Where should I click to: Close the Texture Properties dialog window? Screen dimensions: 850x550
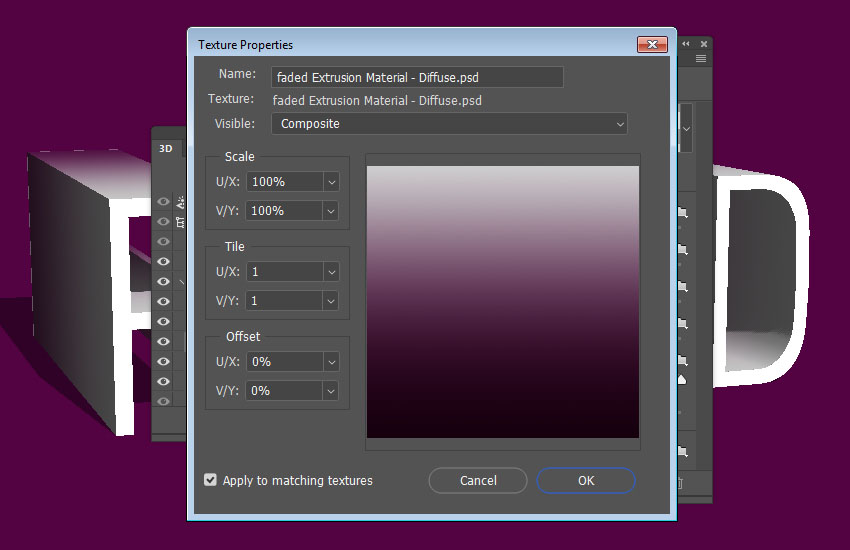652,44
